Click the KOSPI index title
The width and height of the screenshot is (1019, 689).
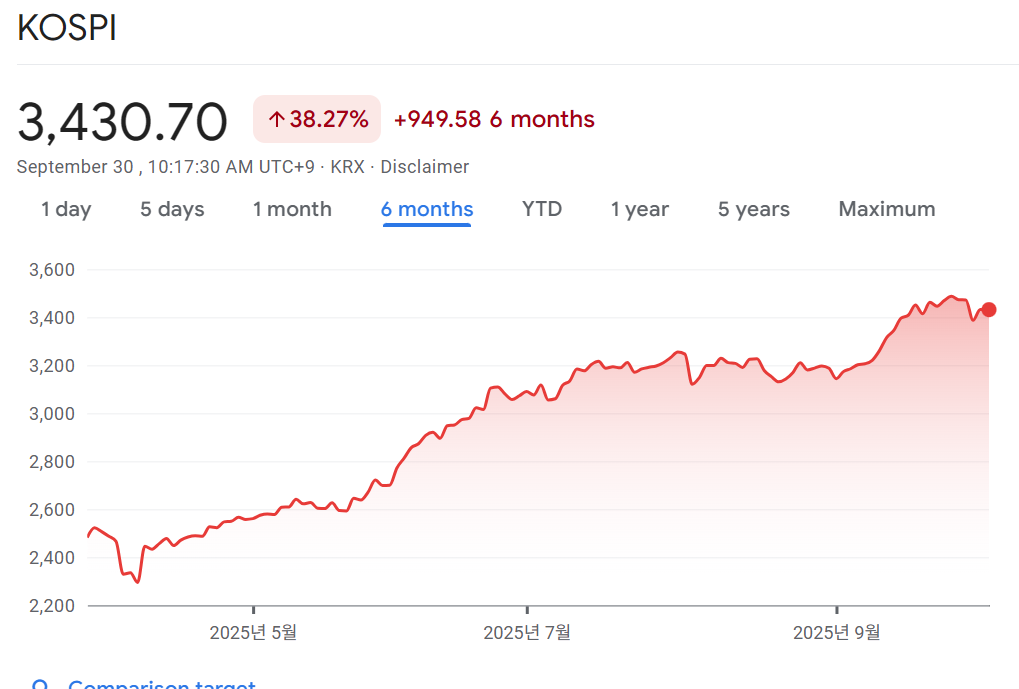(x=67, y=28)
